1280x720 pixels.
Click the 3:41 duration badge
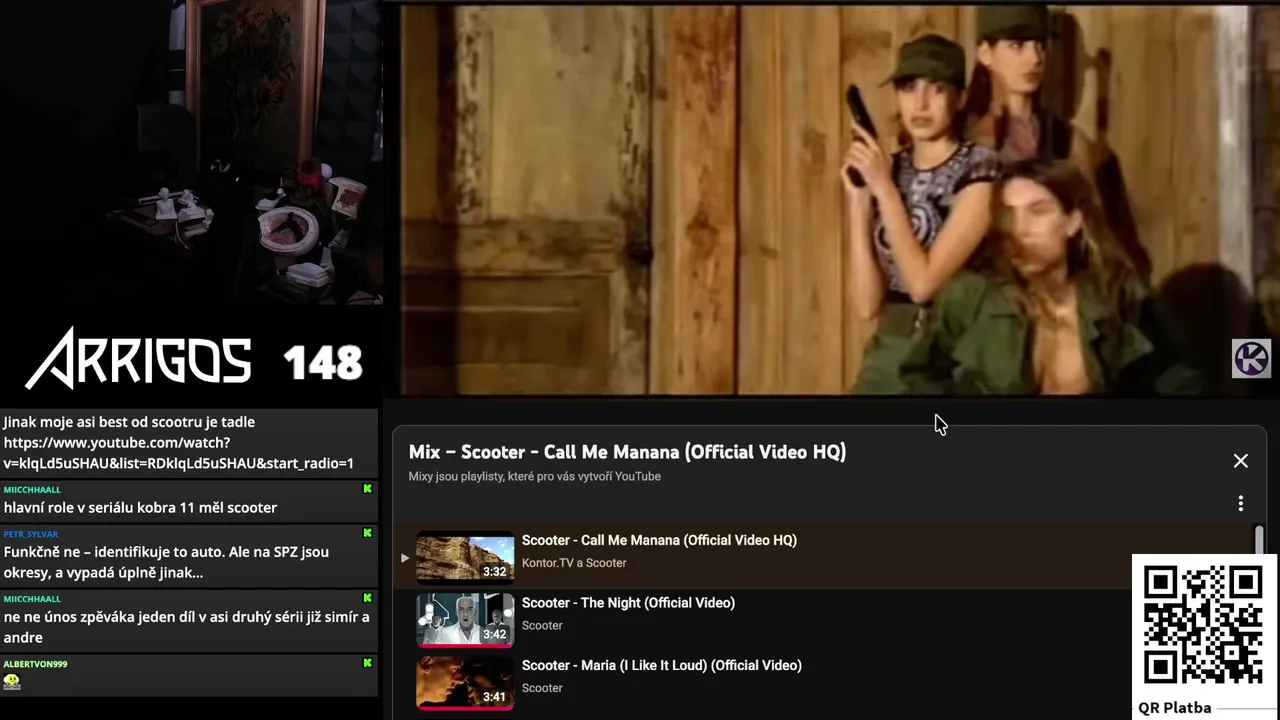click(x=494, y=697)
